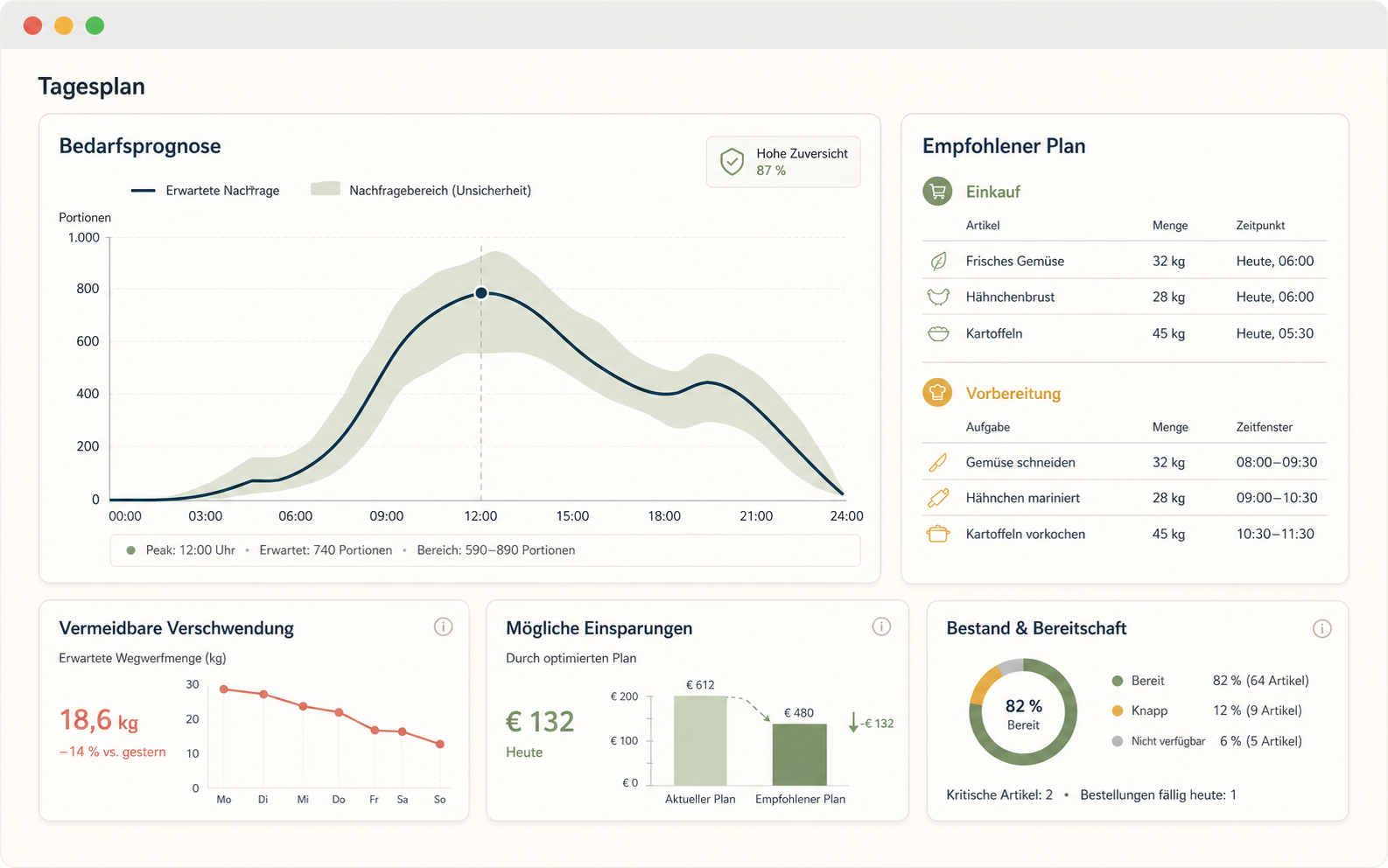The width and height of the screenshot is (1388, 868).
Task: Click the 6 % (5 Artikel) value
Action: pos(1261,741)
